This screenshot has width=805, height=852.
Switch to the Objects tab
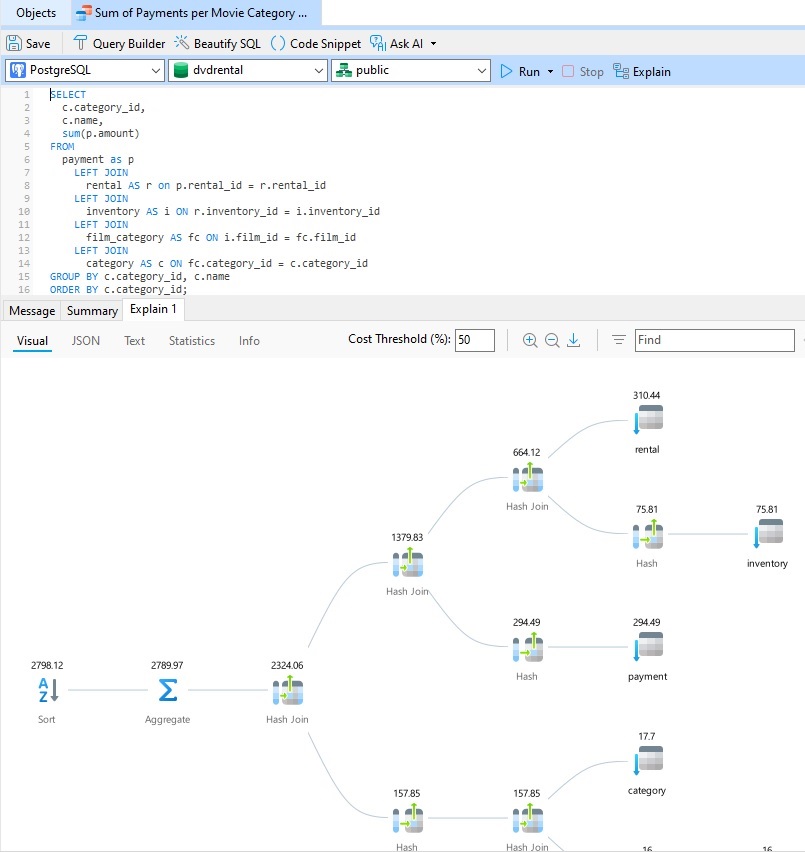(36, 12)
